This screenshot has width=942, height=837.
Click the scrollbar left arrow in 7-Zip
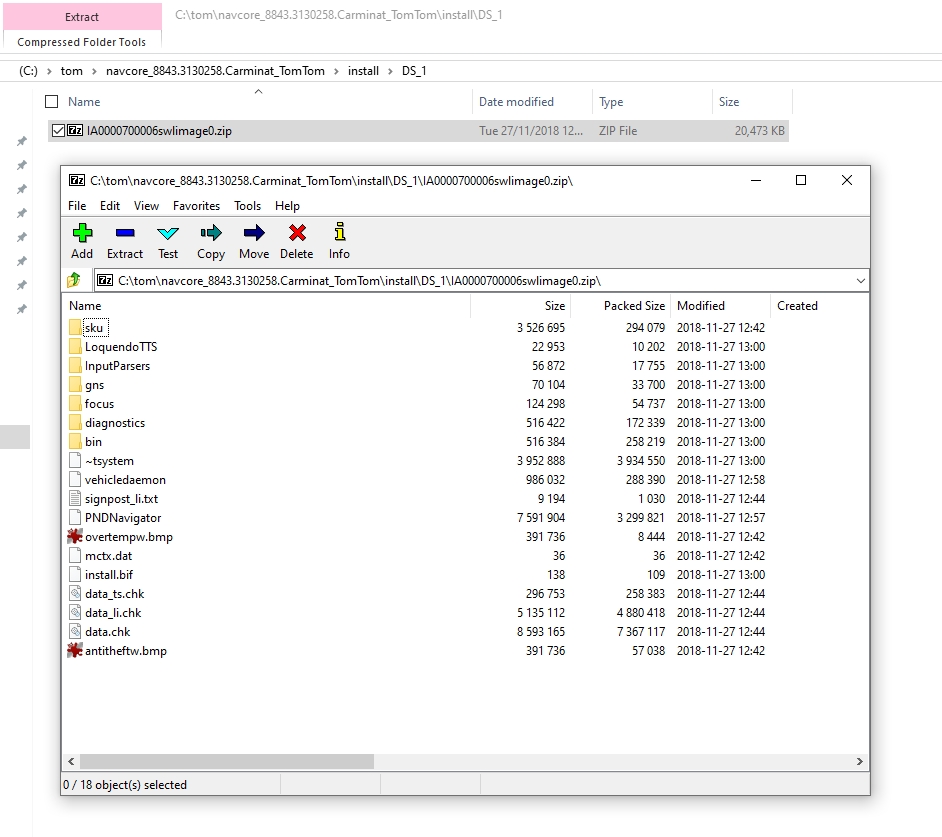click(x=71, y=761)
